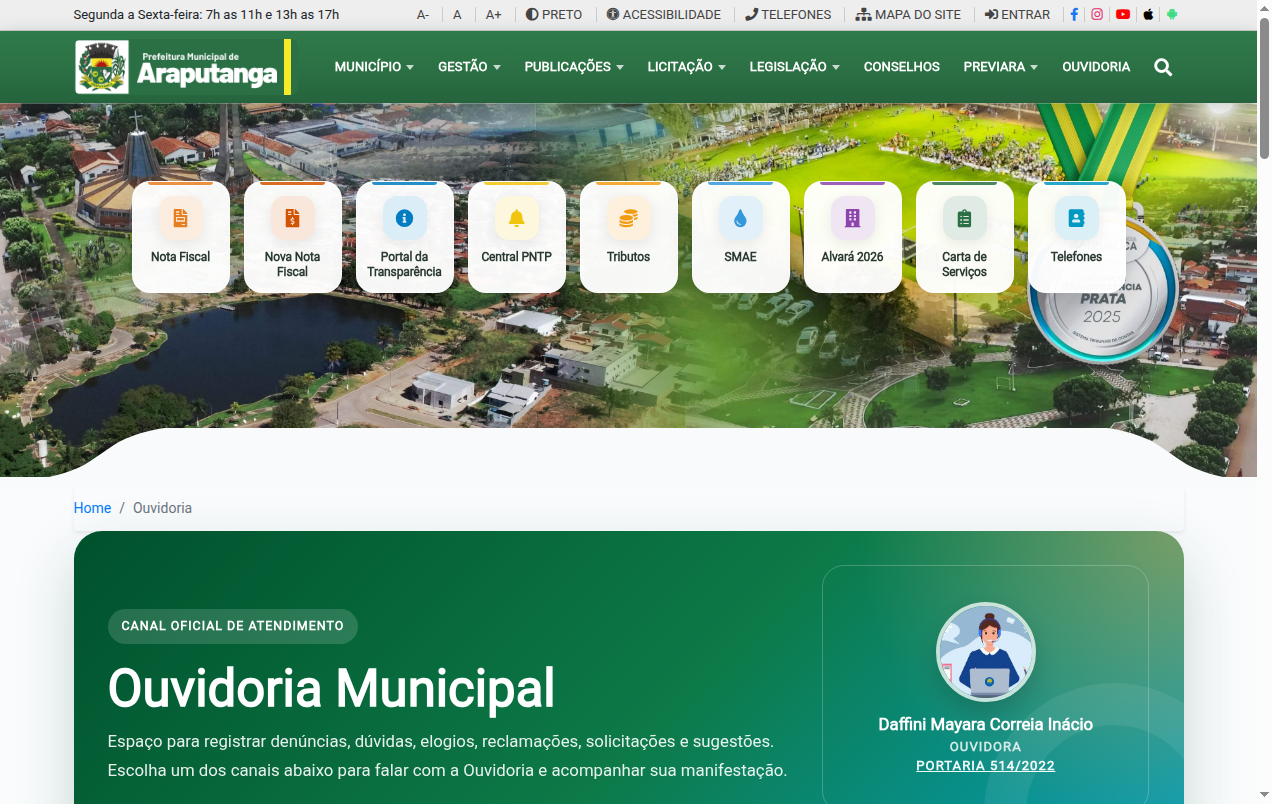Image resolution: width=1272 pixels, height=804 pixels.
Task: Open the SMAE water drop icon
Action: [x=741, y=217]
